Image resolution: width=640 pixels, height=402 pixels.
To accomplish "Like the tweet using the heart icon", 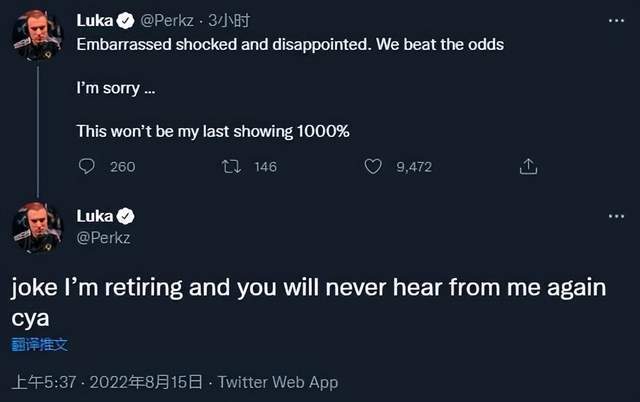I will [373, 167].
